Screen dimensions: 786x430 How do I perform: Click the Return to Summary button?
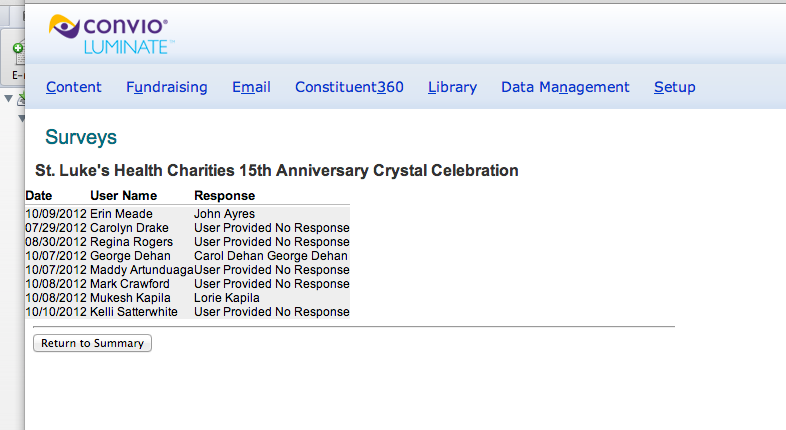pyautogui.click(x=92, y=343)
